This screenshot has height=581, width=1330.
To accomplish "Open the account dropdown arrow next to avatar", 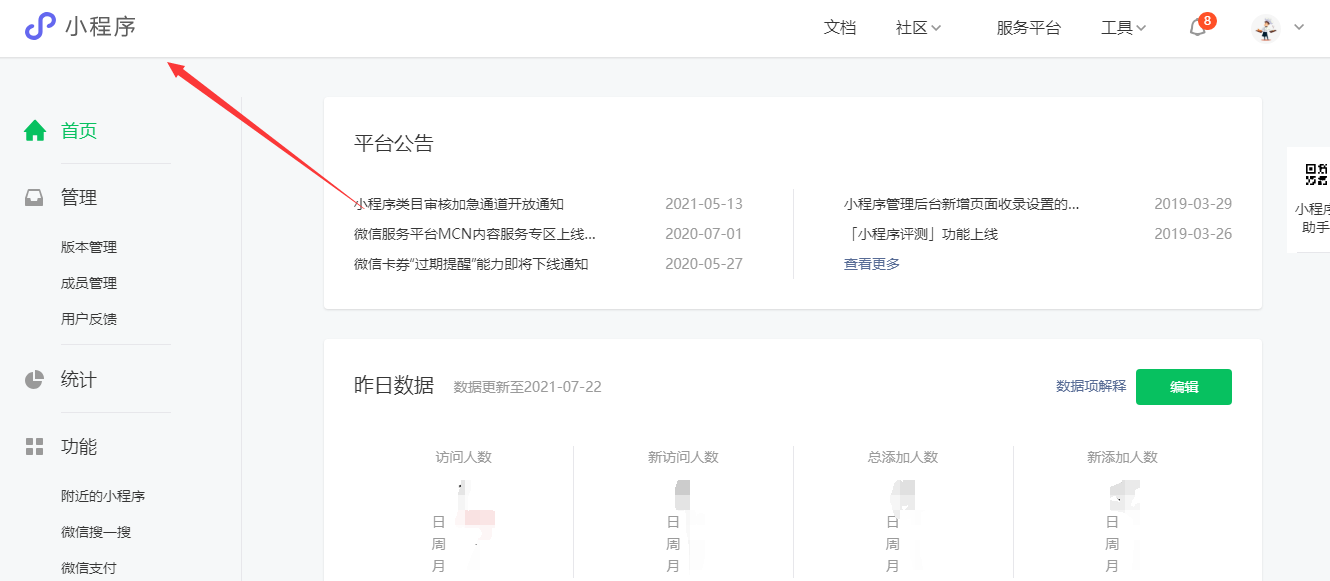I will 1299,28.
